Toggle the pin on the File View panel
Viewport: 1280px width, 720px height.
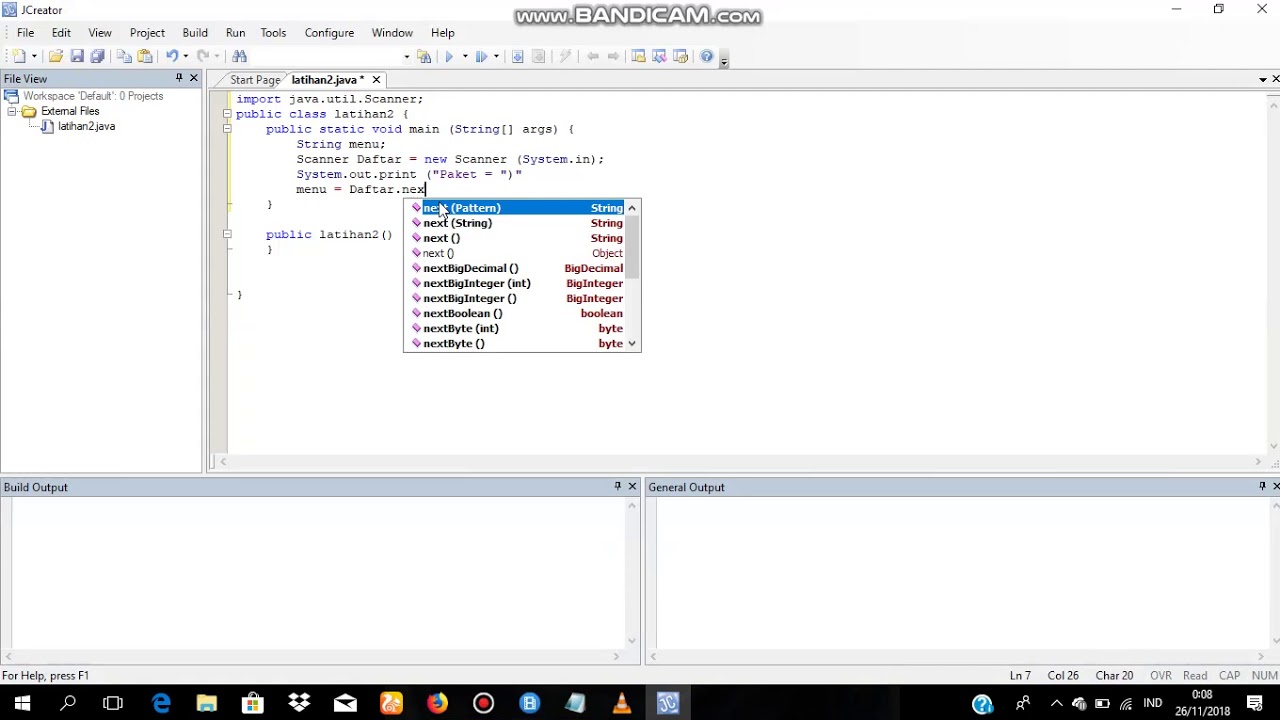point(179,78)
